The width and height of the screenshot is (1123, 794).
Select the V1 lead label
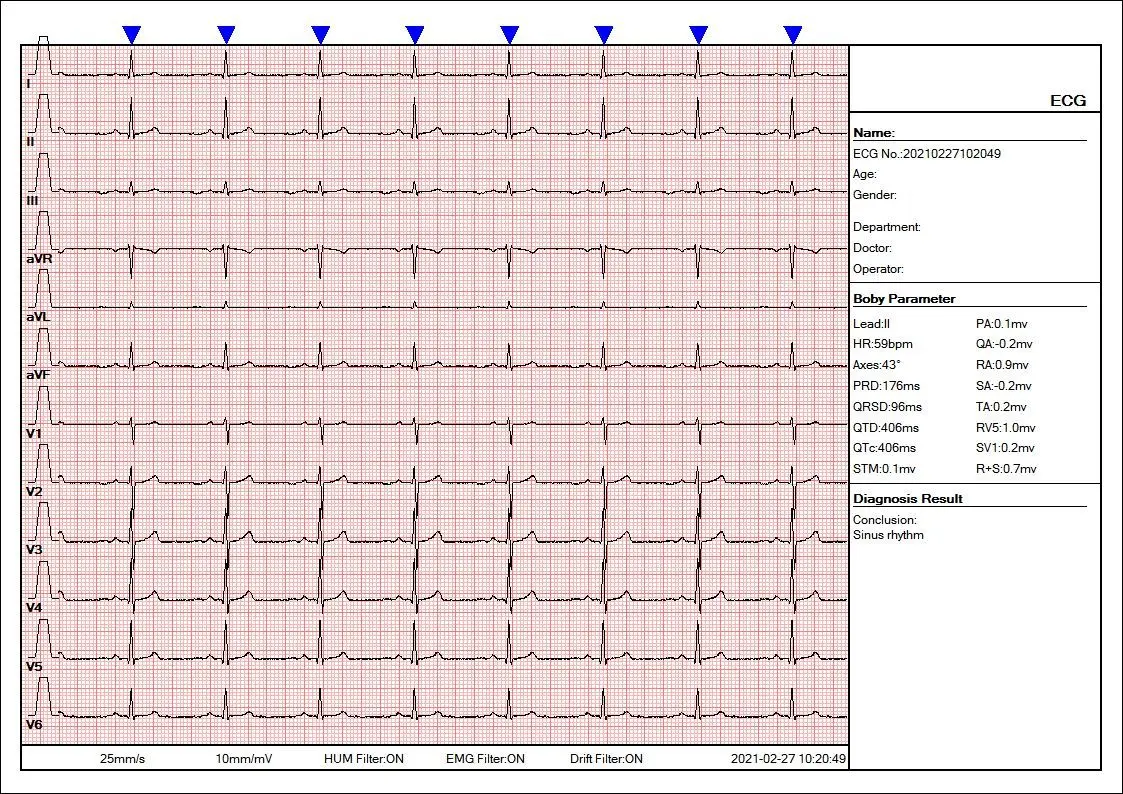coord(33,434)
